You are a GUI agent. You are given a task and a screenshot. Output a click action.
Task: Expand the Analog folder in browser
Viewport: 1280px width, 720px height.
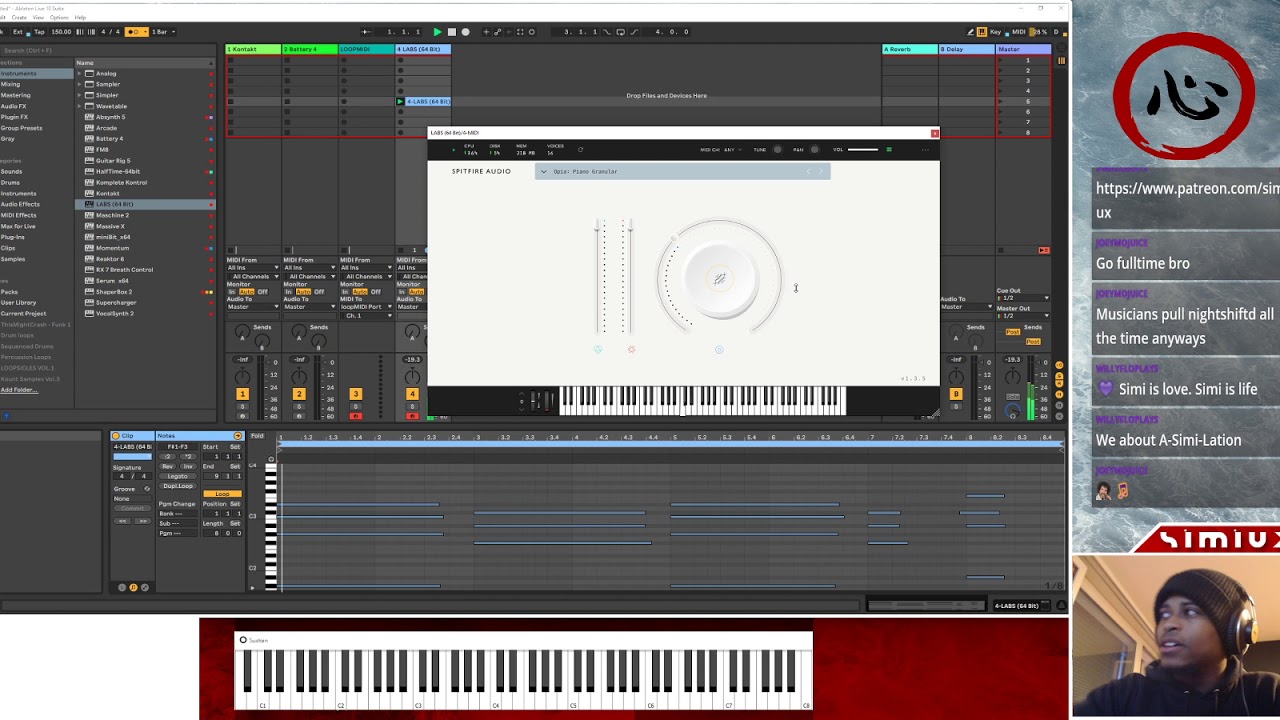pyautogui.click(x=80, y=74)
